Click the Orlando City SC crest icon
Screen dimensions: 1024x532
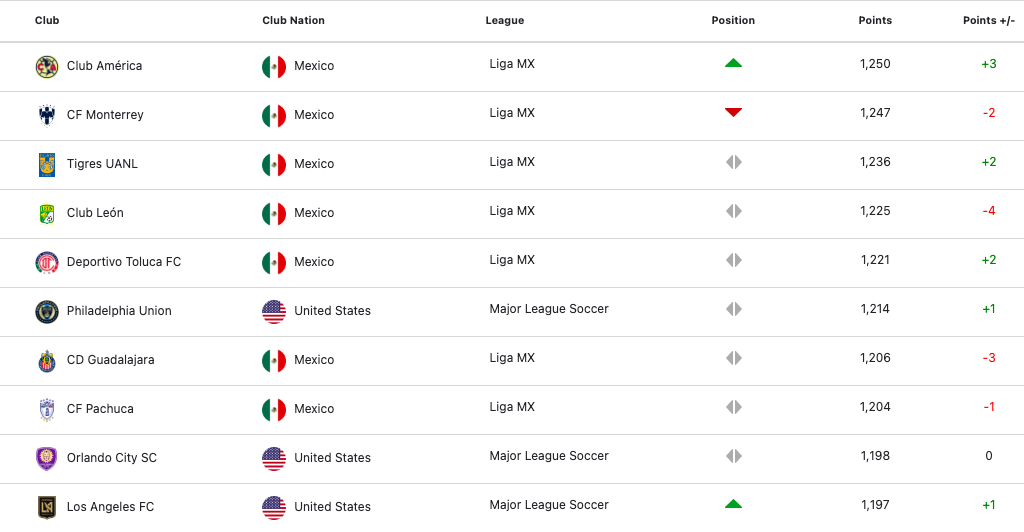coord(47,458)
